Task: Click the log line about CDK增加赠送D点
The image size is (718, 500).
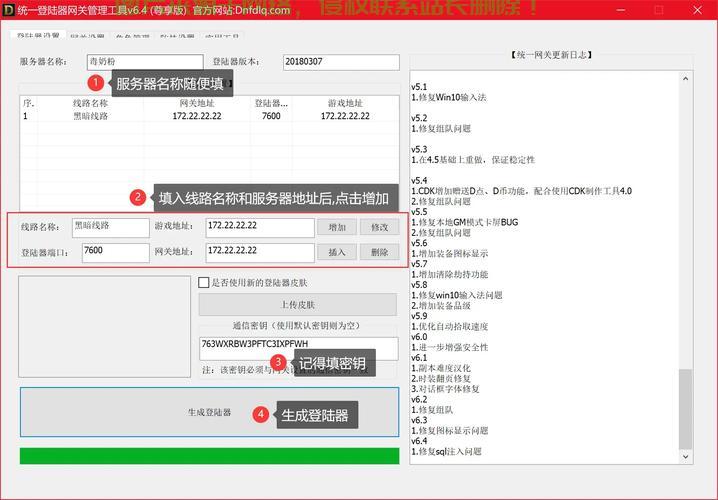Action: [522, 191]
